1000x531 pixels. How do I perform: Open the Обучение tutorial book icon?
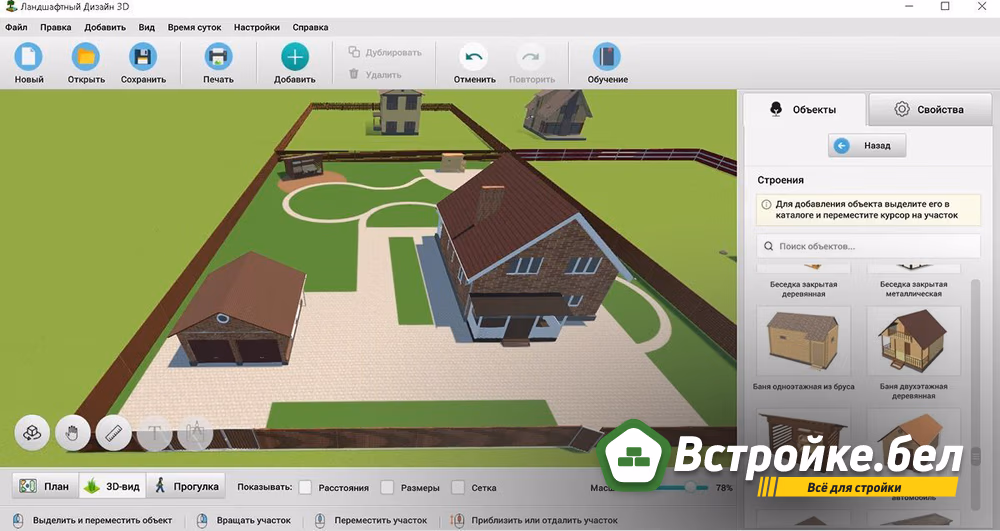coord(607,57)
